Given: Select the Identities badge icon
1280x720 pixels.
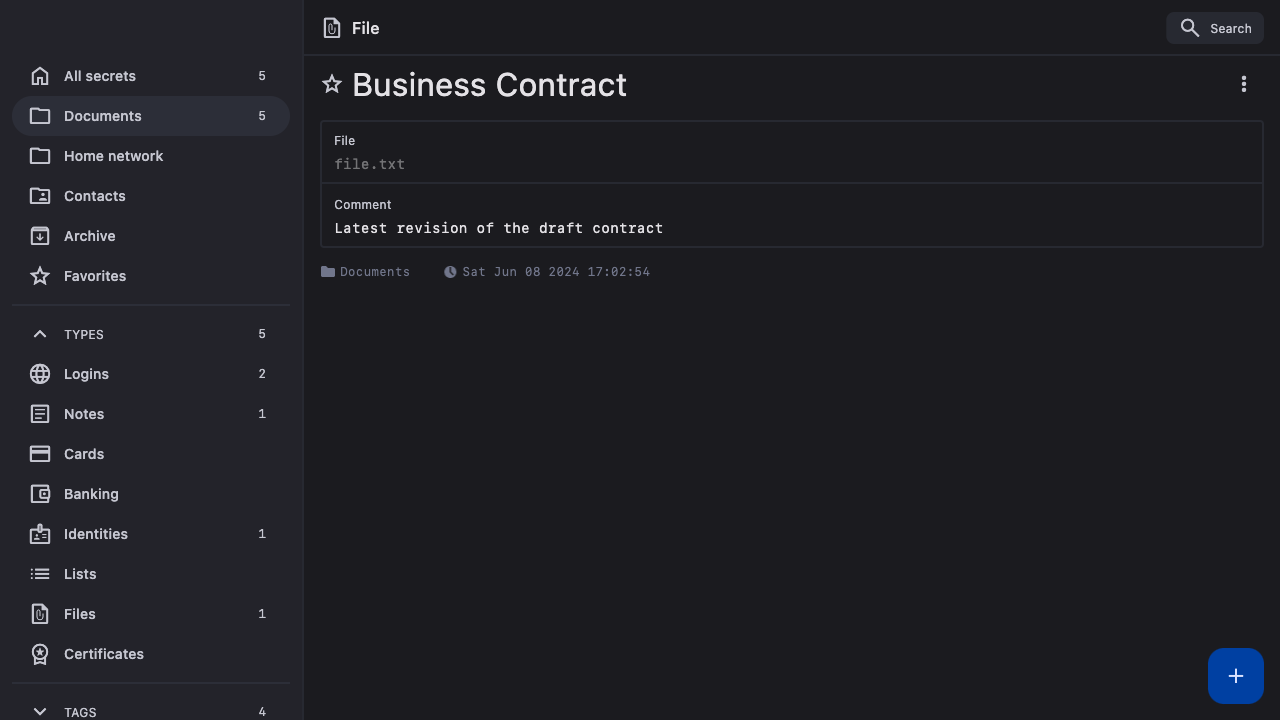Looking at the screenshot, I should click(40, 534).
